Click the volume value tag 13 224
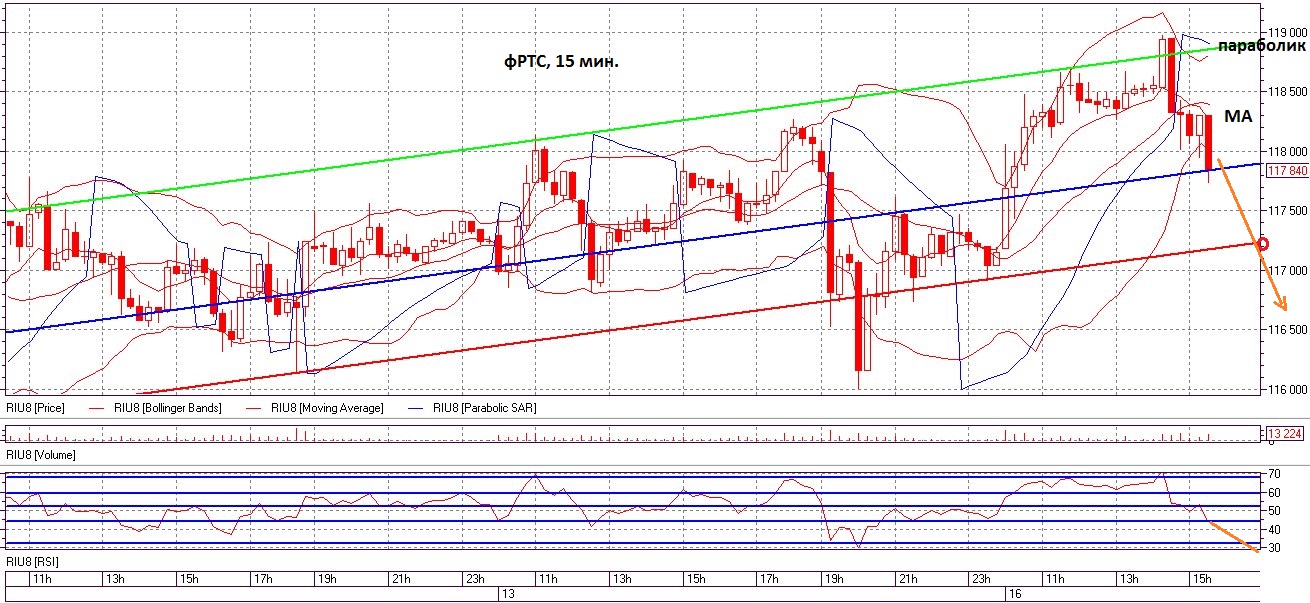1310x603 pixels. point(1285,434)
